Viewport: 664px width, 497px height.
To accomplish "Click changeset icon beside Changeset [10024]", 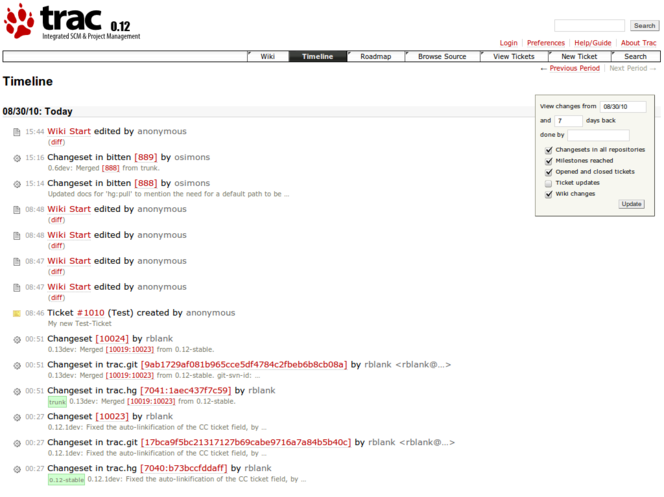I will pos(17,339).
